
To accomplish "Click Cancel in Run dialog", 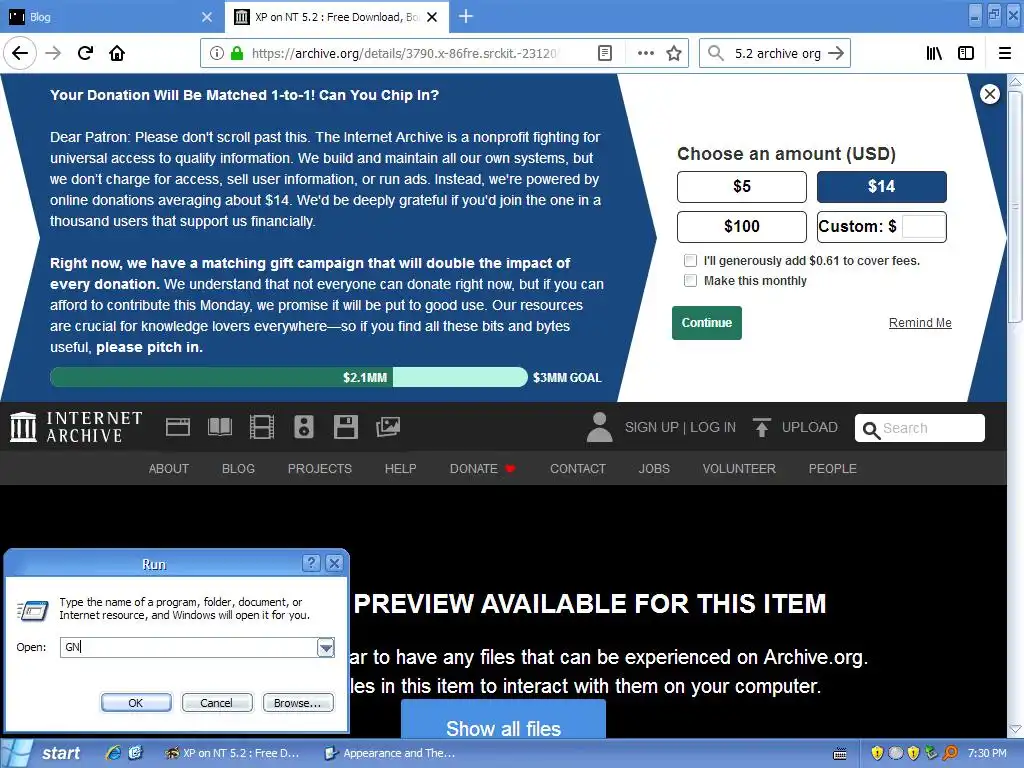I will (x=216, y=703).
